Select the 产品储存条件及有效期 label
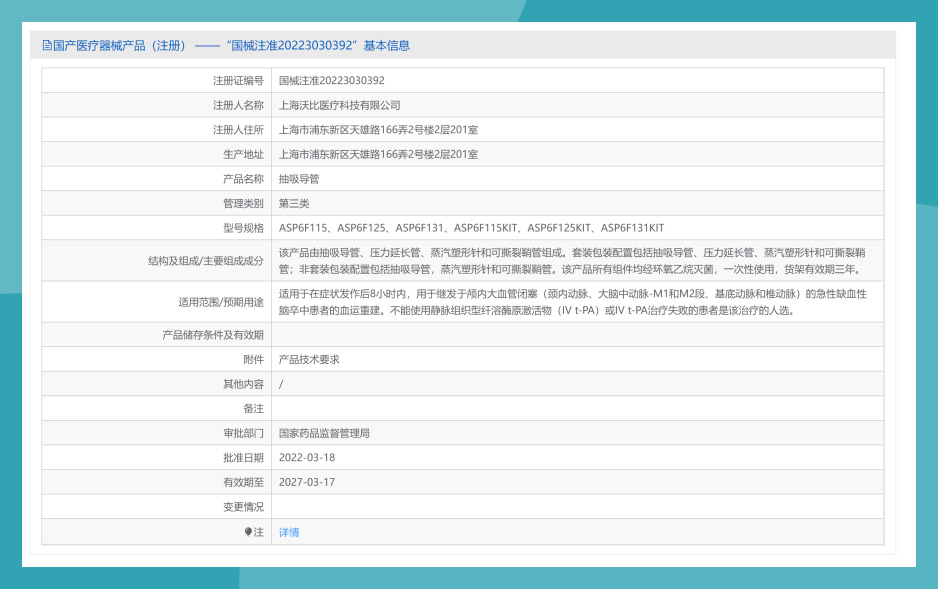 click(213, 335)
